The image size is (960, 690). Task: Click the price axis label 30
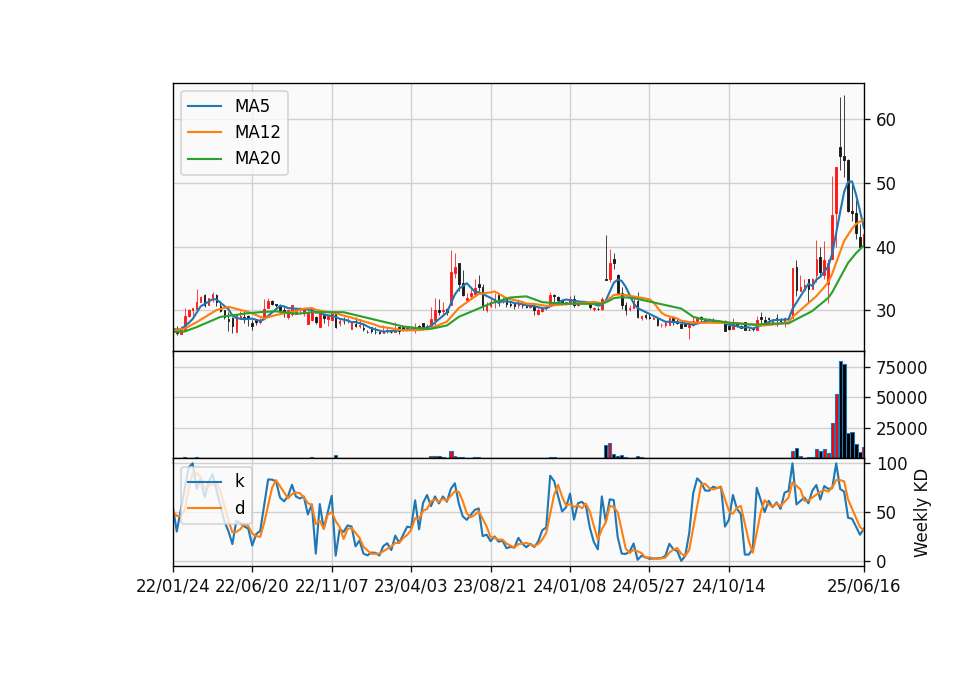pyautogui.click(x=886, y=311)
